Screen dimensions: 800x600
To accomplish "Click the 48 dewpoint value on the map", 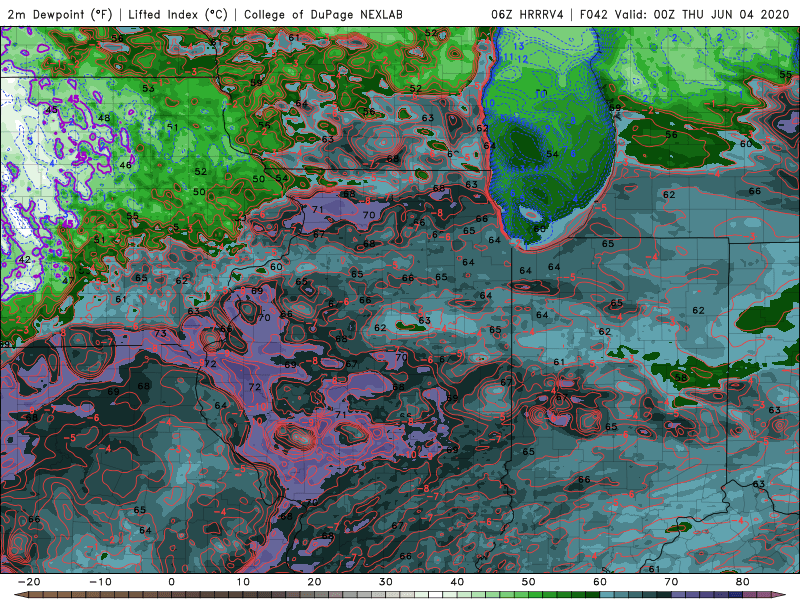I will (x=104, y=118).
